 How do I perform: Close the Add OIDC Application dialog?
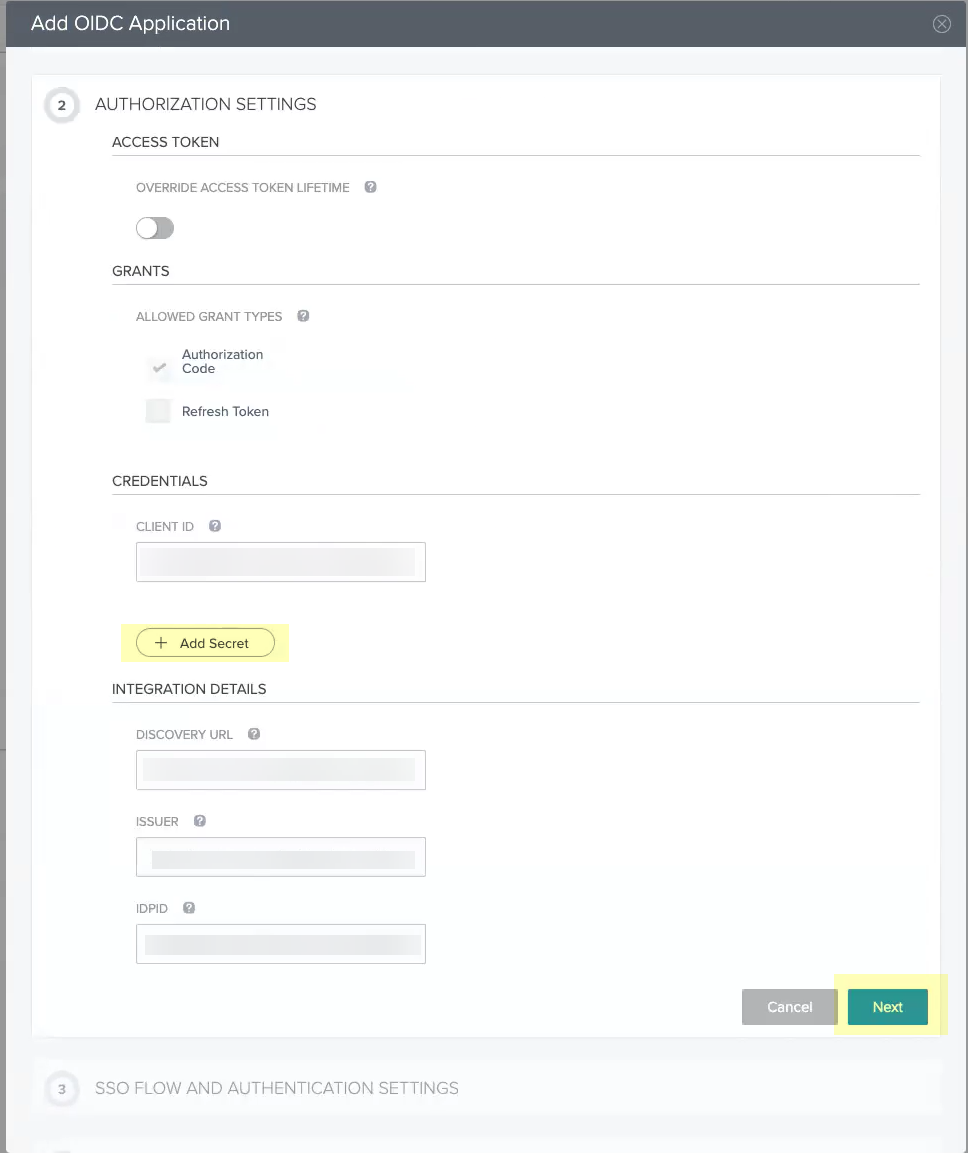941,24
